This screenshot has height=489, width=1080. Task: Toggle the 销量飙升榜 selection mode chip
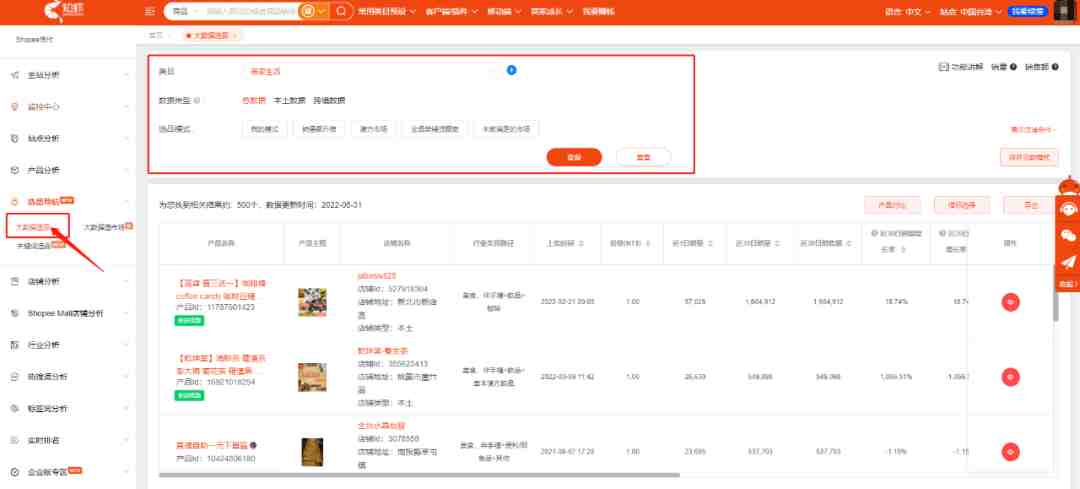tap(319, 129)
